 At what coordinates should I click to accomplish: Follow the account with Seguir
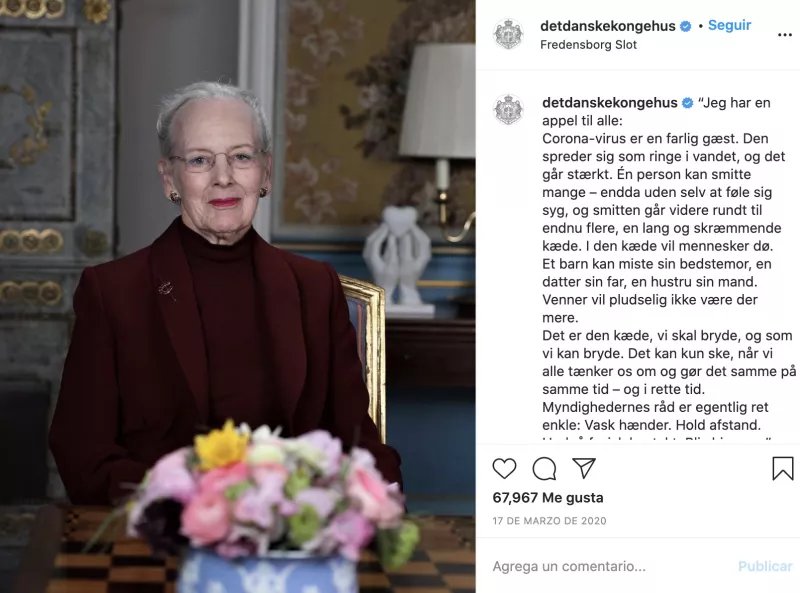pos(729,26)
